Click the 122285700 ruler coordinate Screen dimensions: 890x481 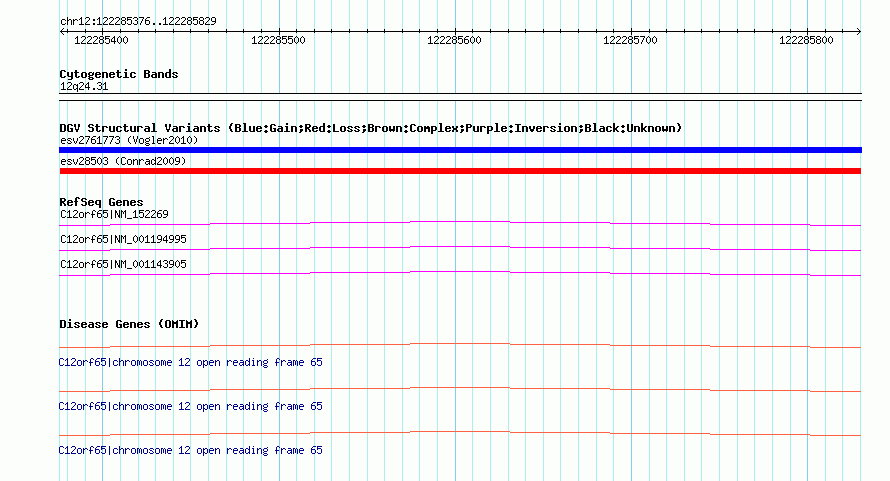click(630, 40)
